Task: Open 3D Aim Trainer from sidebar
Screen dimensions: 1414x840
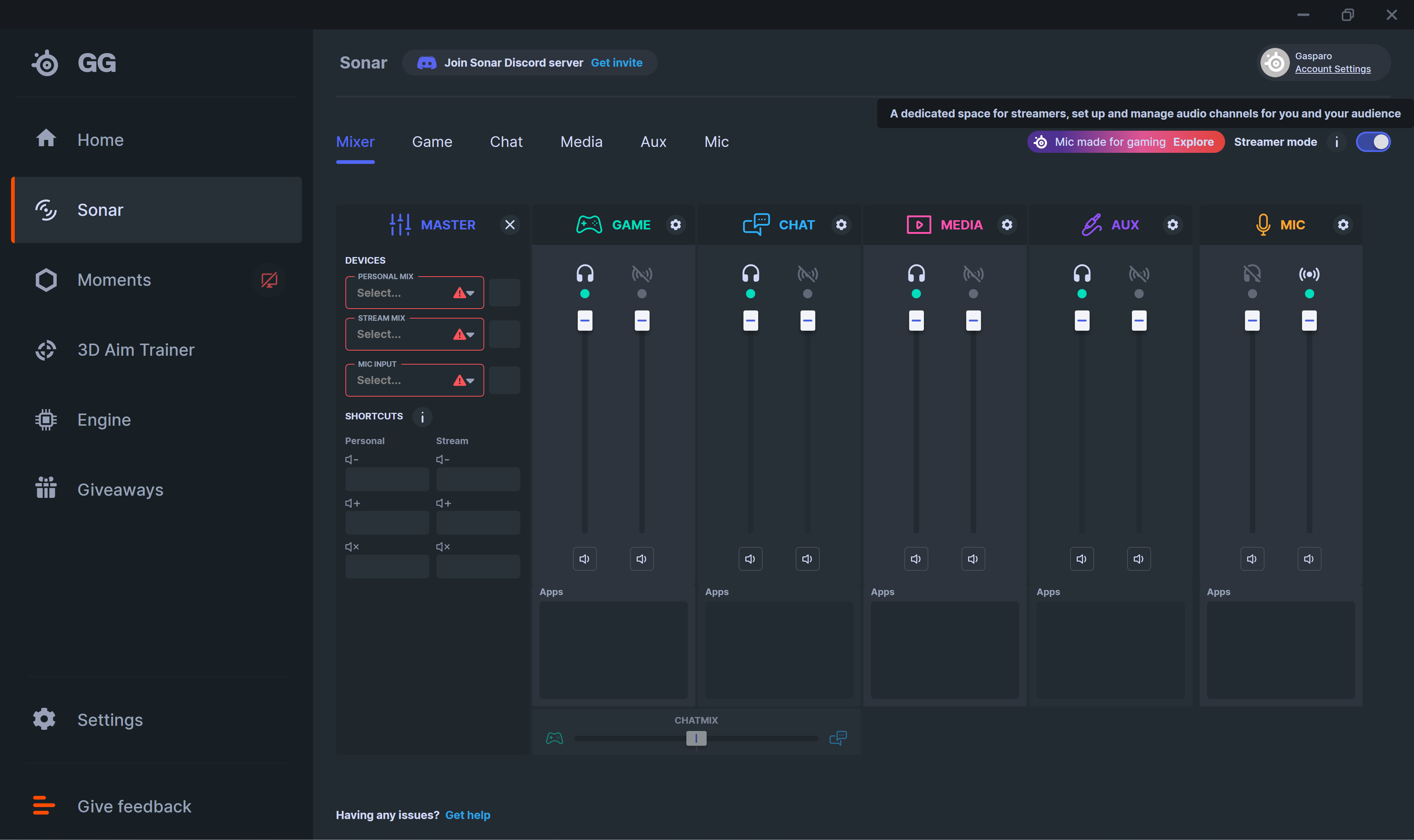Action: pyautogui.click(x=157, y=350)
